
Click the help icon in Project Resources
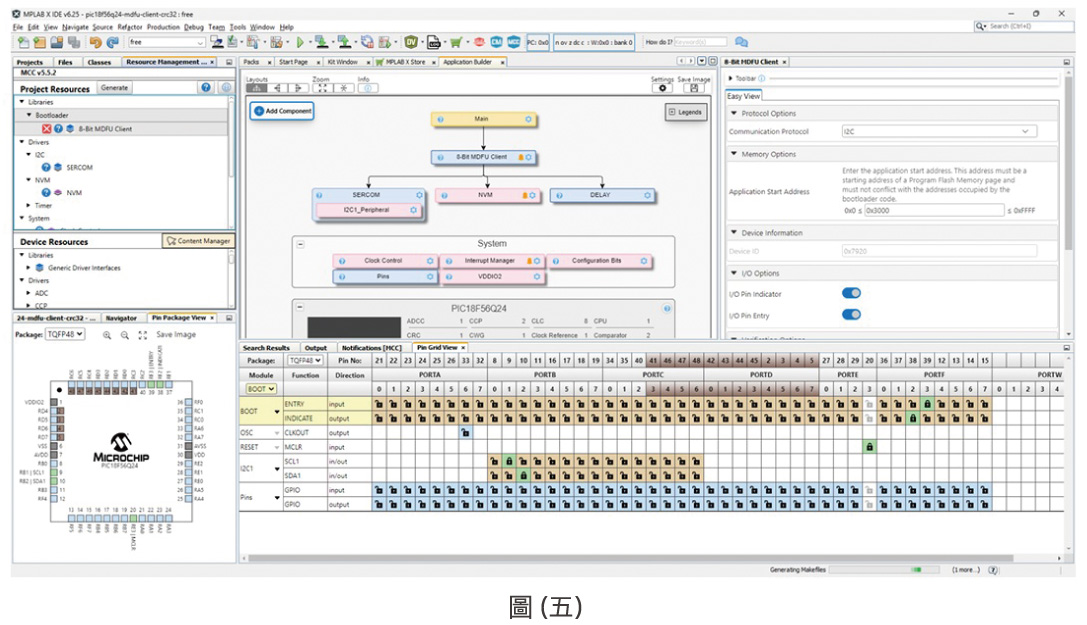click(x=206, y=88)
